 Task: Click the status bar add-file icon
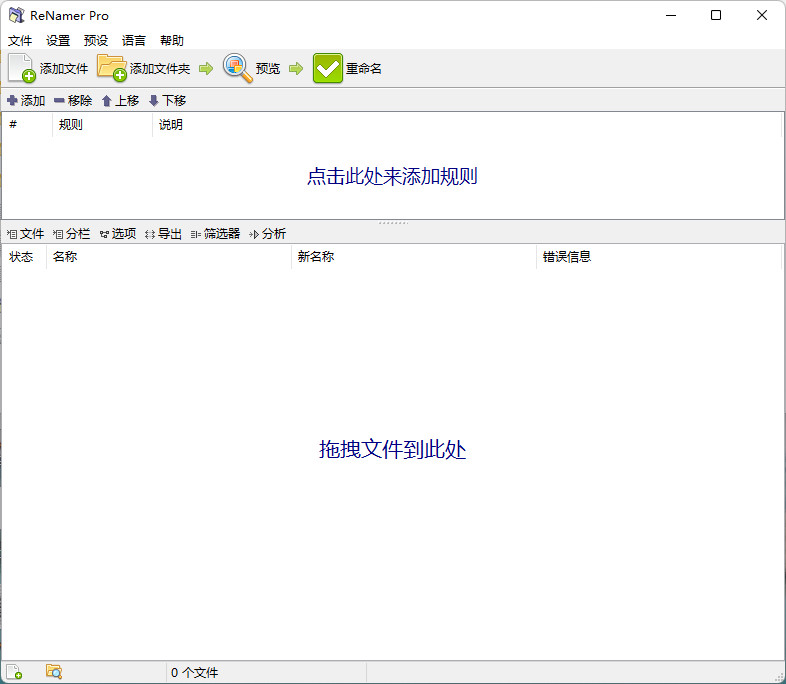[x=15, y=672]
